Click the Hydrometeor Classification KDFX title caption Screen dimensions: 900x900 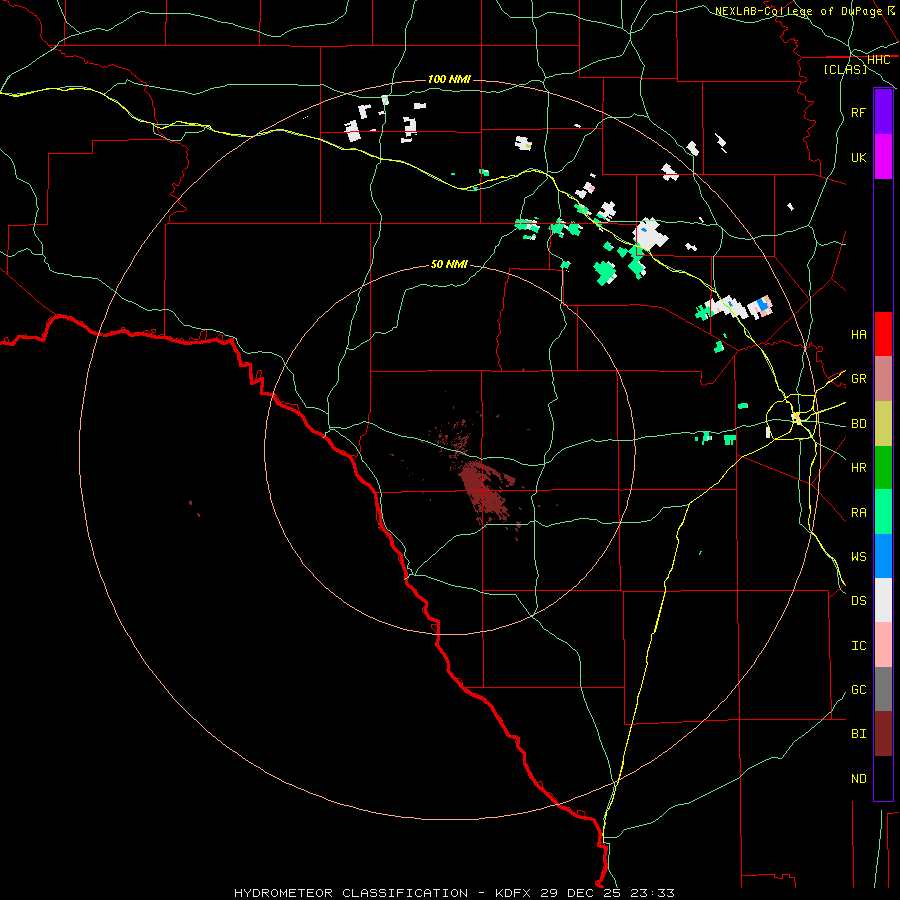pyautogui.click(x=454, y=893)
